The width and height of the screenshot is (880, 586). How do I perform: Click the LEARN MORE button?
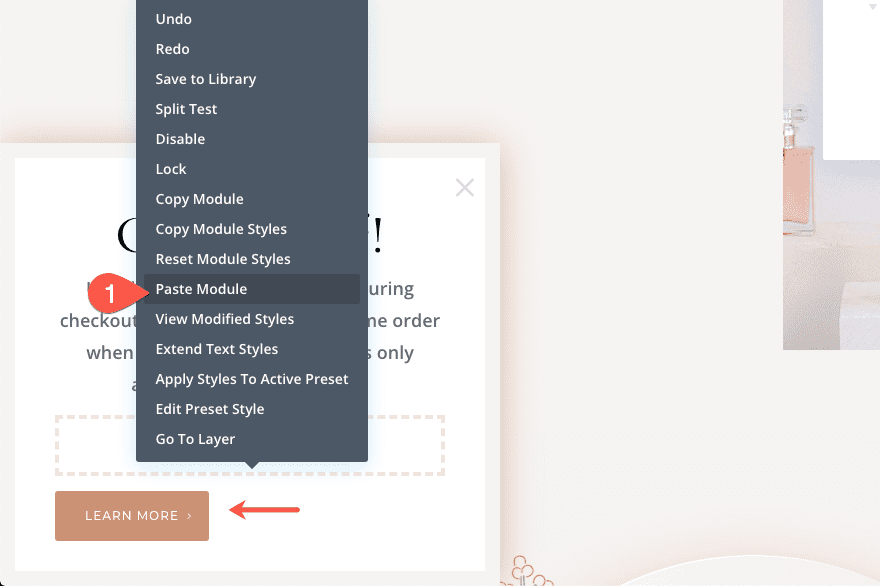click(x=131, y=516)
